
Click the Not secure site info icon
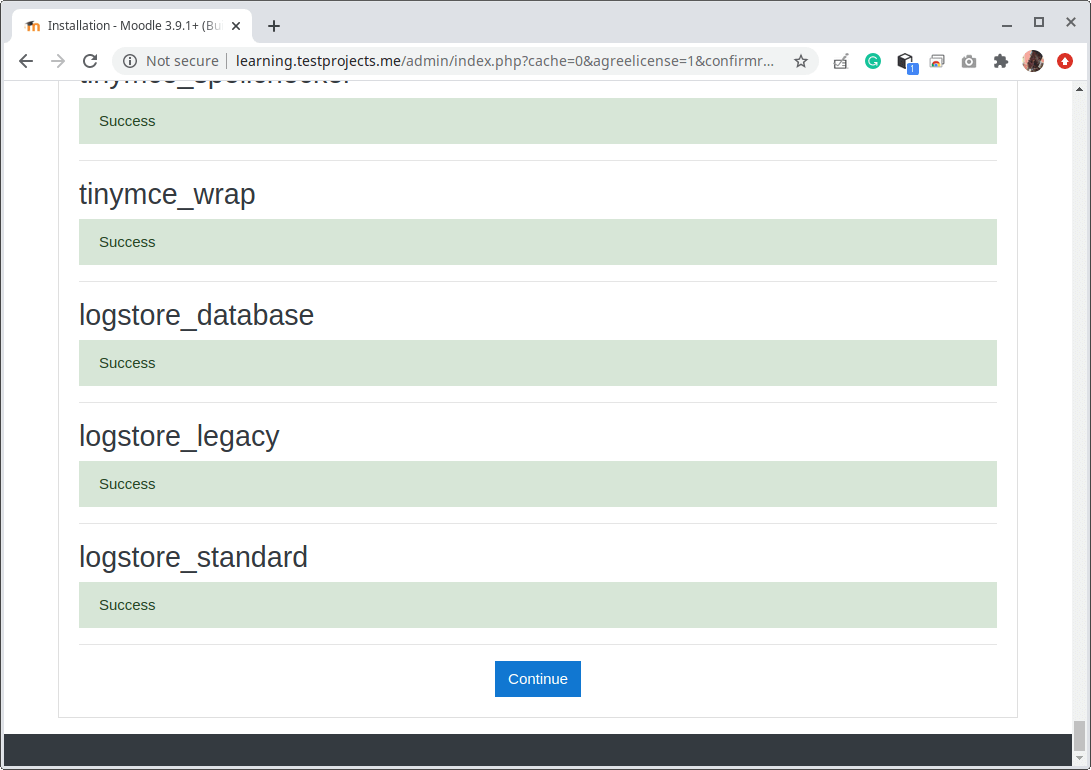pos(129,61)
